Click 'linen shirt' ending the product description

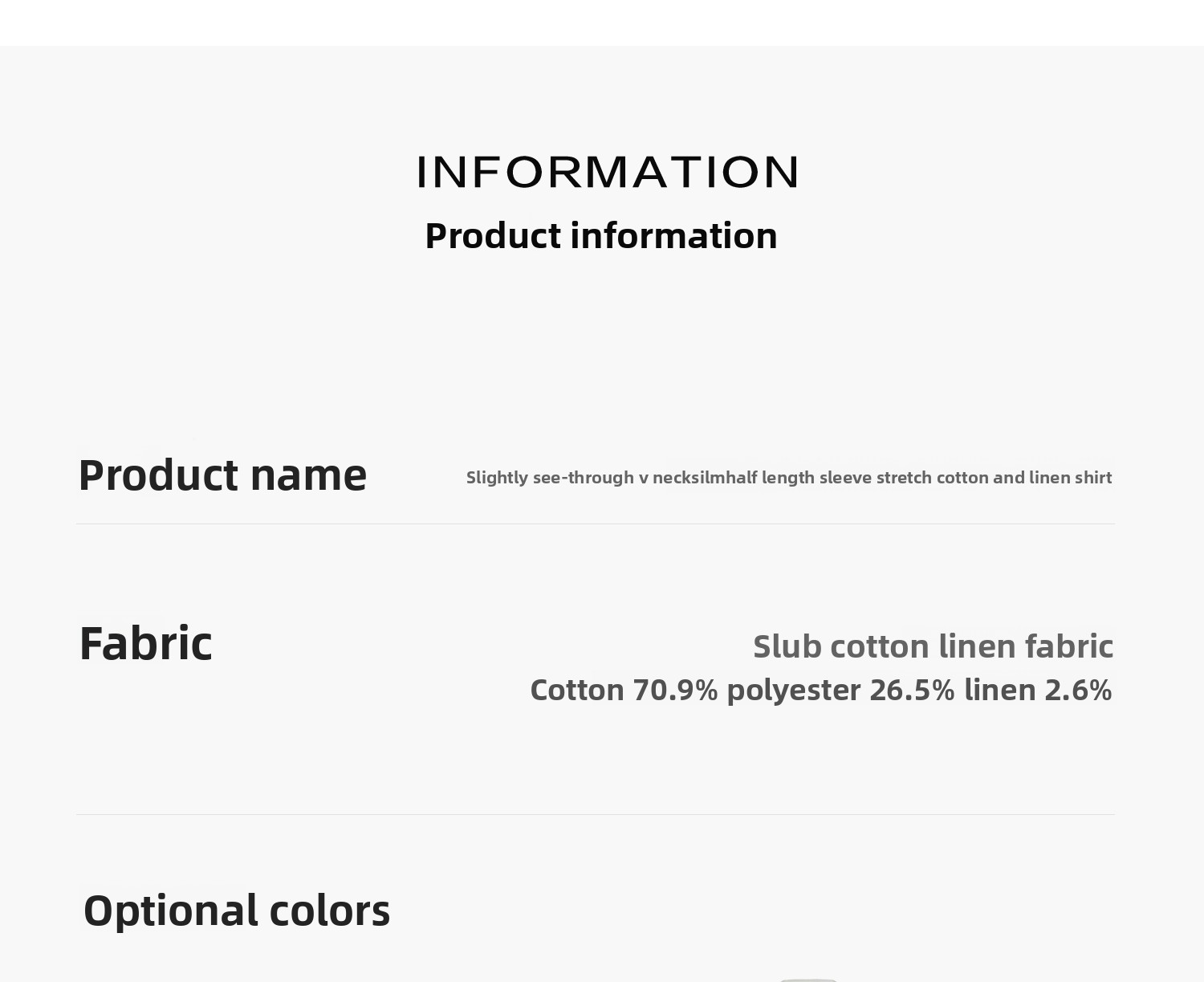pyautogui.click(x=1071, y=478)
